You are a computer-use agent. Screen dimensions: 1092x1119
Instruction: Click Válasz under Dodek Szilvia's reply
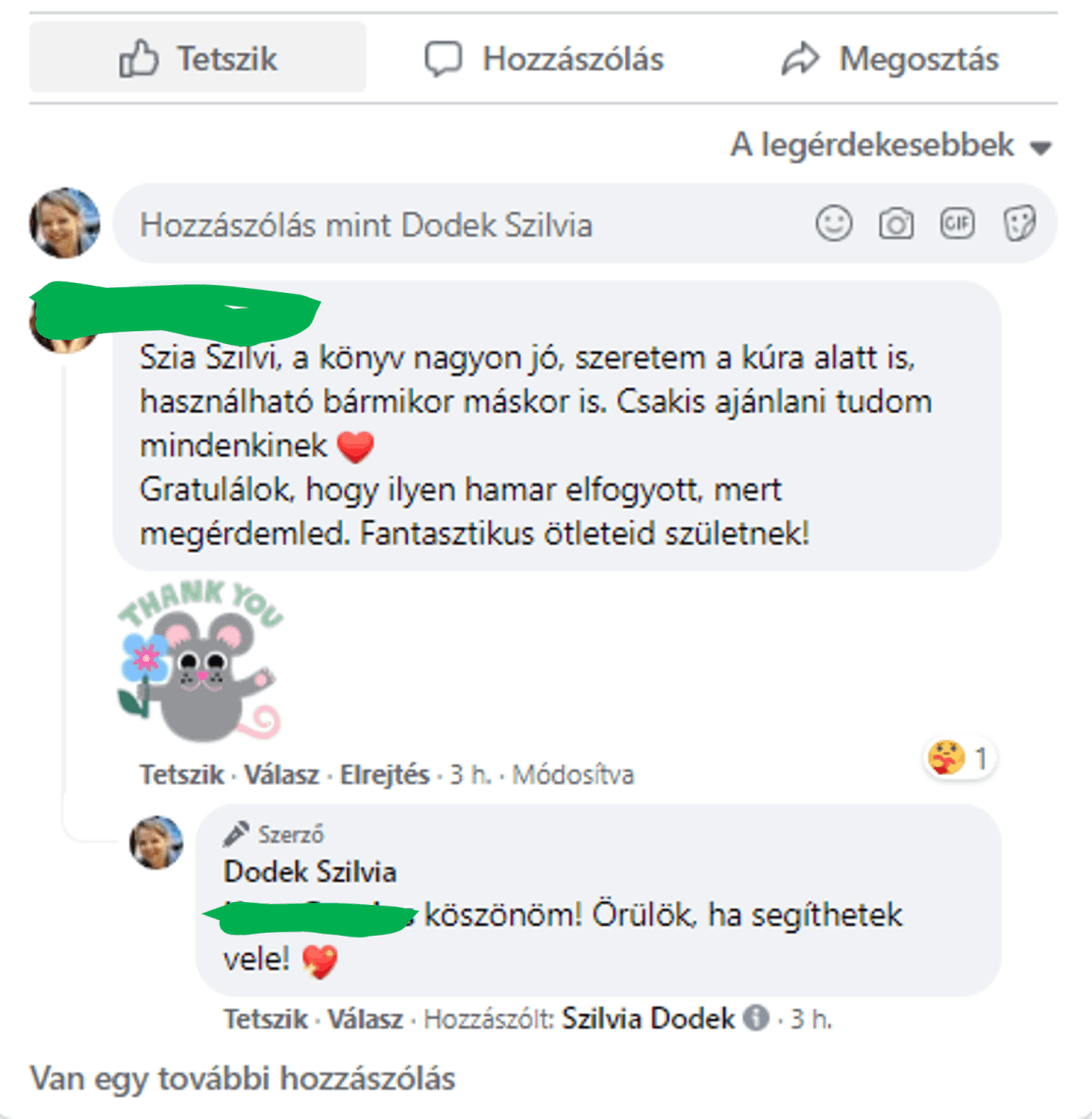pyautogui.click(x=366, y=1018)
